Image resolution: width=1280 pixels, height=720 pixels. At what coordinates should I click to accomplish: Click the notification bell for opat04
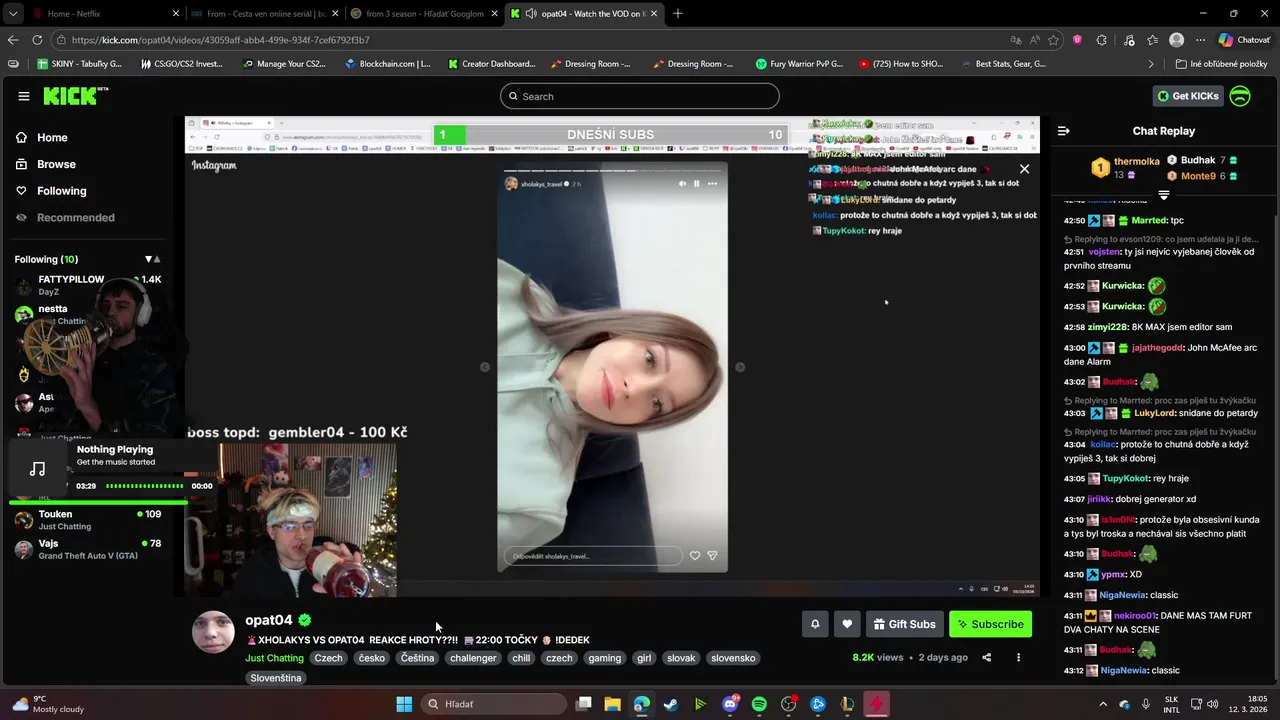coord(815,624)
